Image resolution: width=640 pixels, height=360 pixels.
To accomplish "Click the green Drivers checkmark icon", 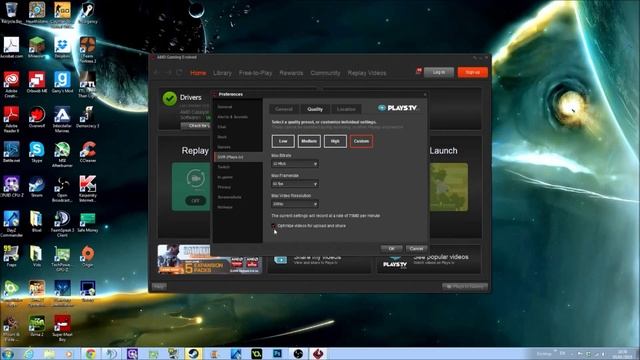I will point(169,98).
